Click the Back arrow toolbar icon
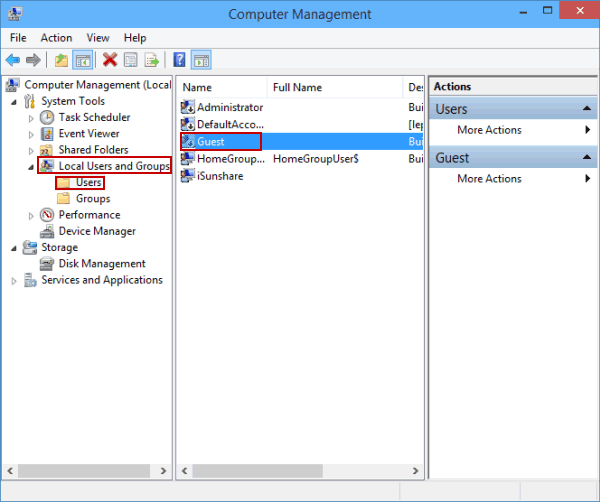This screenshot has height=502, width=600. 13,60
